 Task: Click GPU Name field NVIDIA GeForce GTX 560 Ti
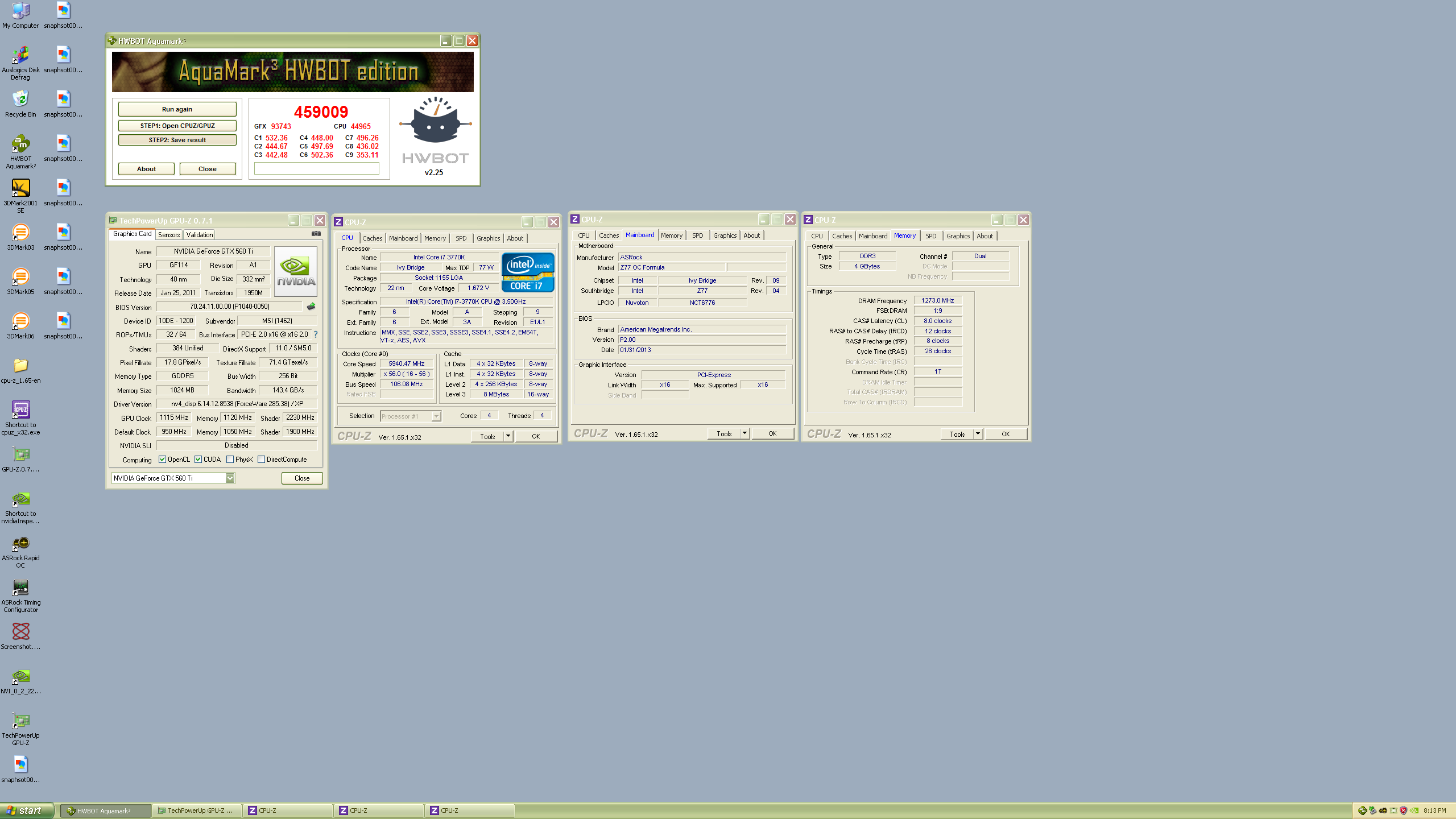coord(213,251)
